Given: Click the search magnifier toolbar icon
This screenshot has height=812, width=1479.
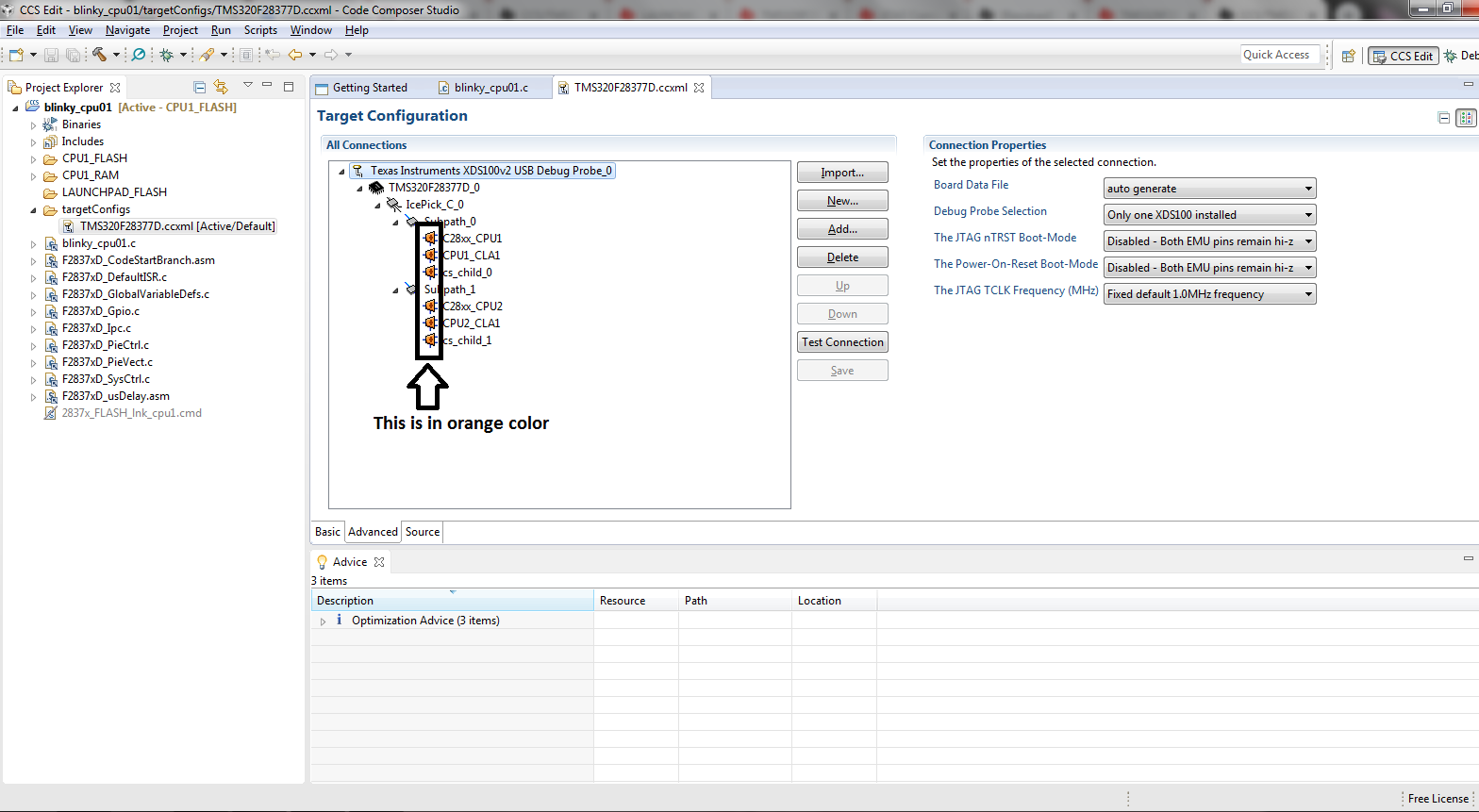Looking at the screenshot, I should [x=139, y=55].
